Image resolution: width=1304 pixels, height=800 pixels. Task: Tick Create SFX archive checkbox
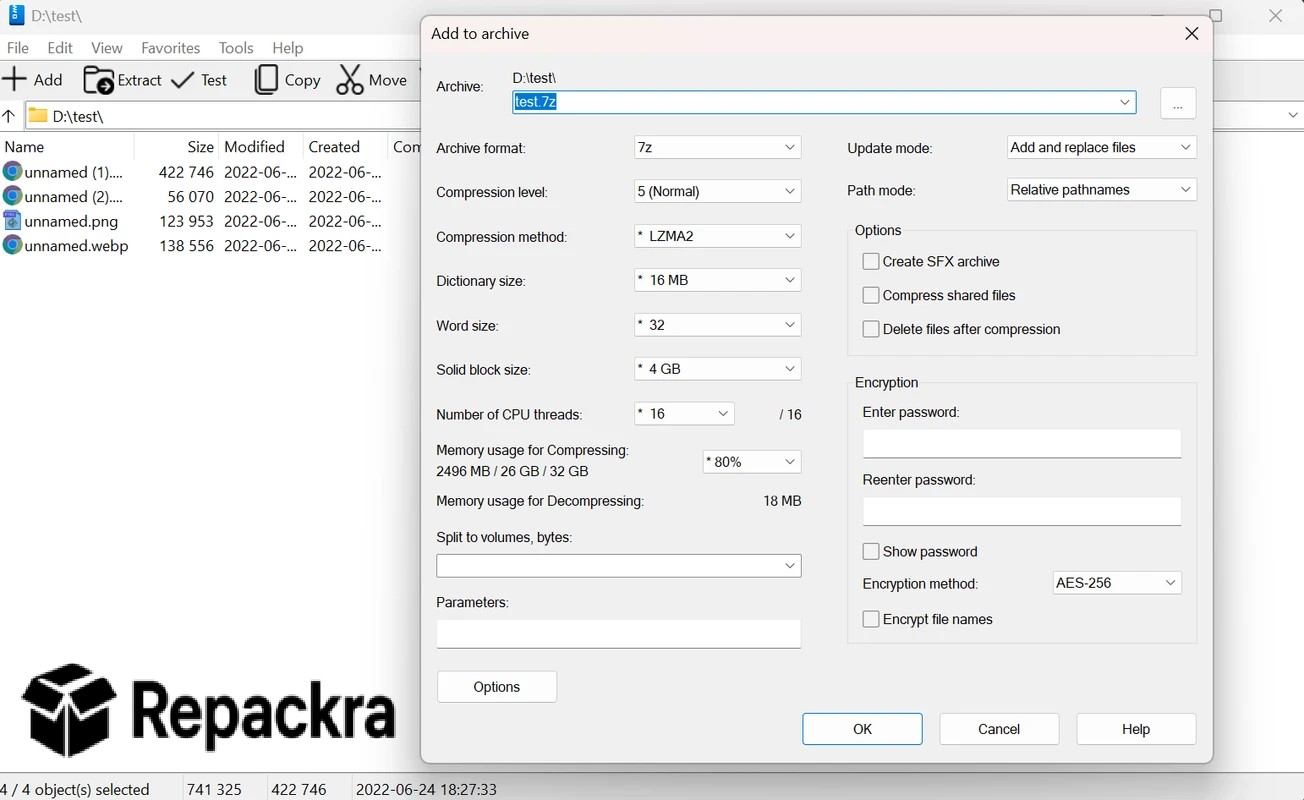[871, 262]
